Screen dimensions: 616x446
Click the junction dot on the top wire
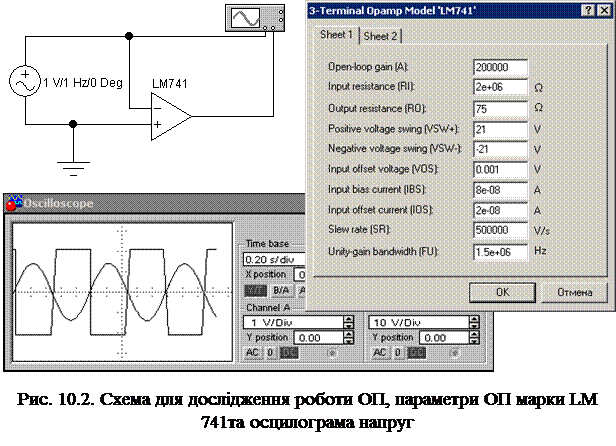[x=129, y=36]
